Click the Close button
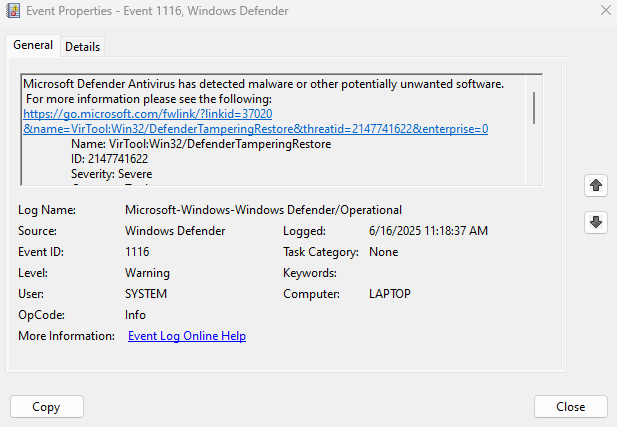 (x=571, y=407)
